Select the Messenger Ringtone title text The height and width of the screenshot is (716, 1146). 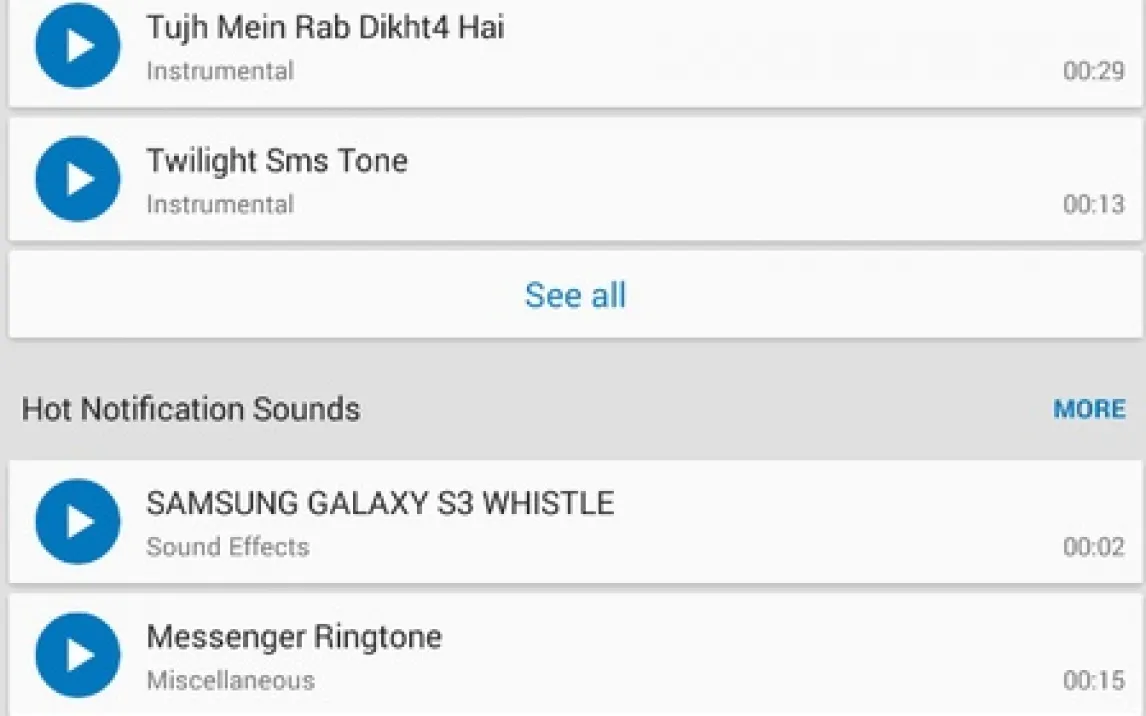[294, 637]
